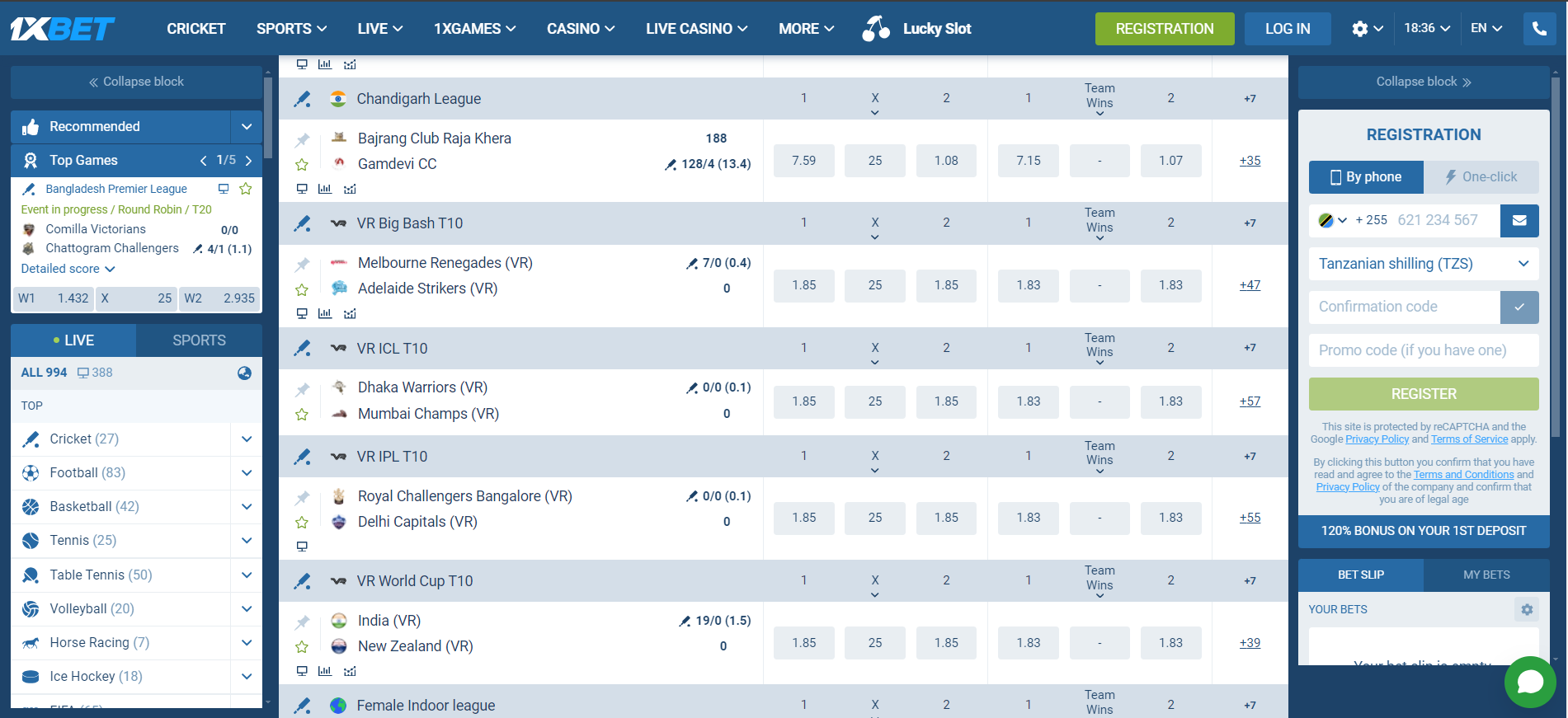
Task: Open broadcast monitor for Melbourne Renegades match
Action: (x=302, y=313)
